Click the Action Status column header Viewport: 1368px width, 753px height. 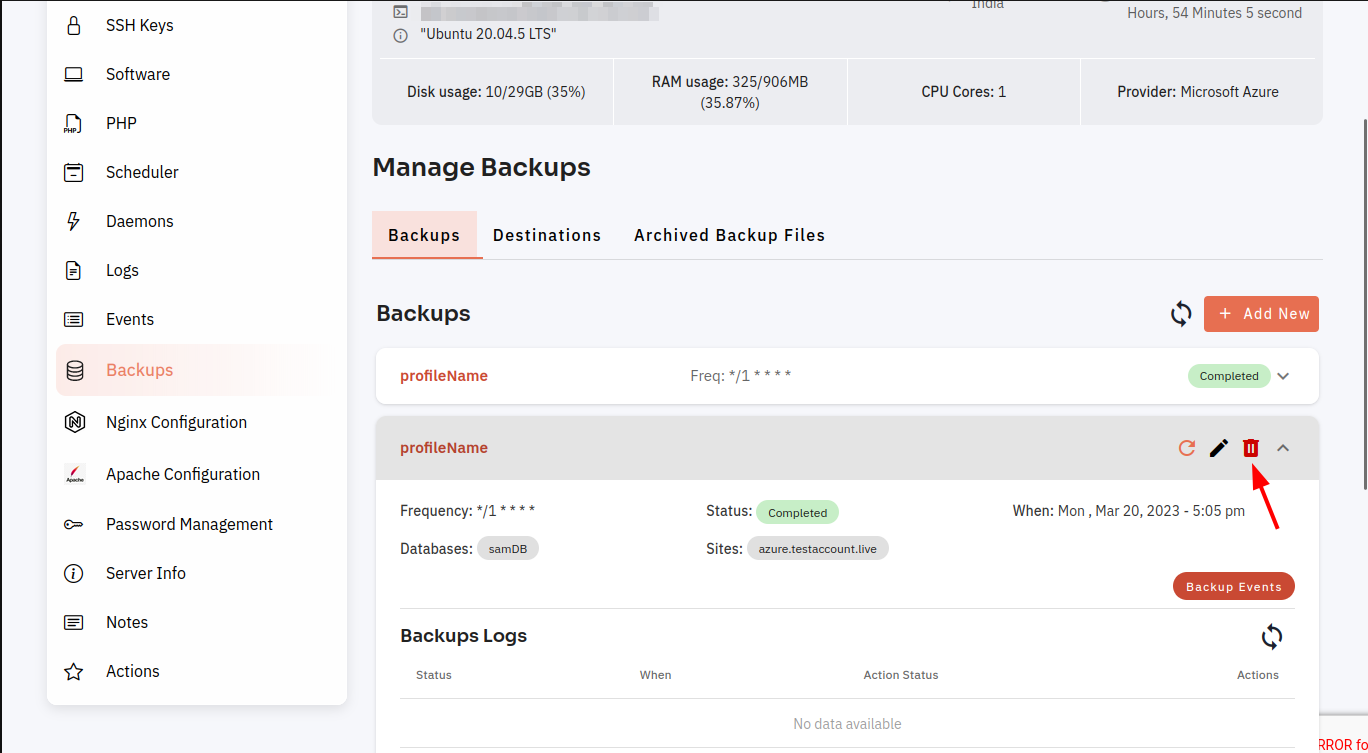point(901,675)
